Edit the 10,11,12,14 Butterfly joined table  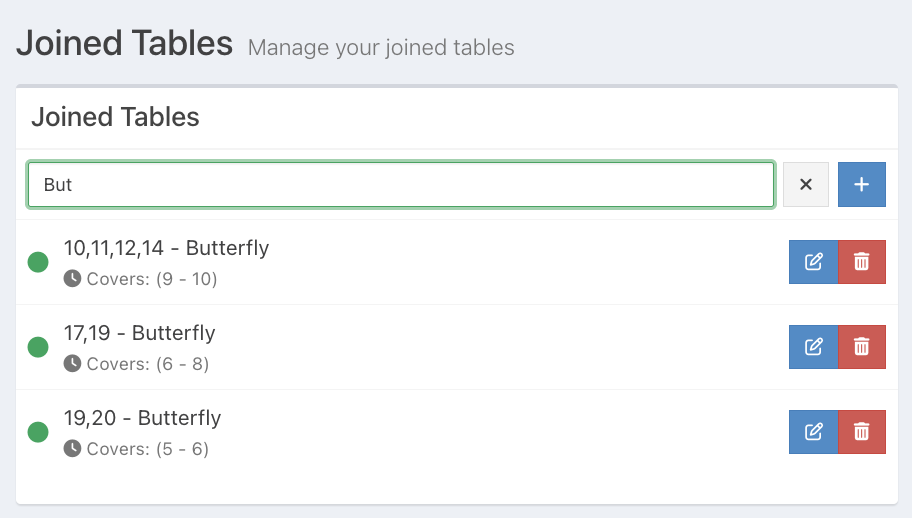[x=813, y=262]
